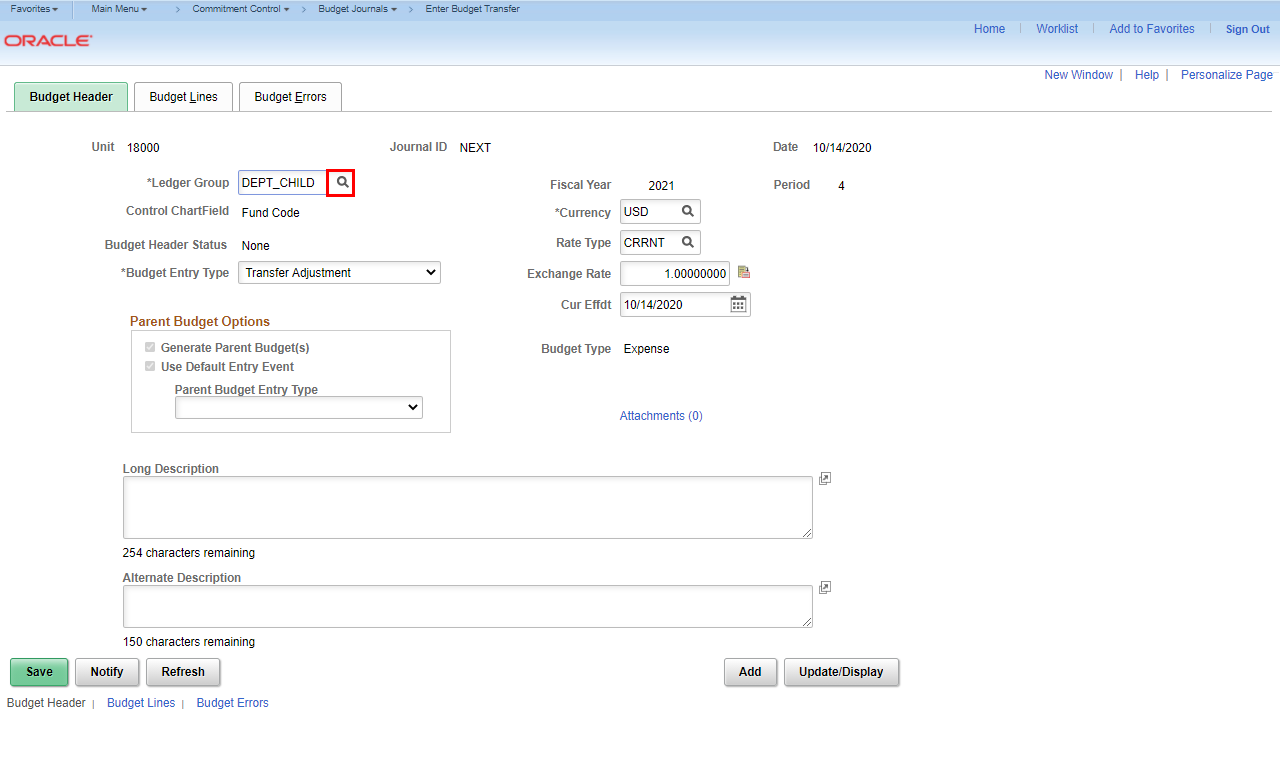
Task: Click the Update/Display button
Action: point(841,672)
